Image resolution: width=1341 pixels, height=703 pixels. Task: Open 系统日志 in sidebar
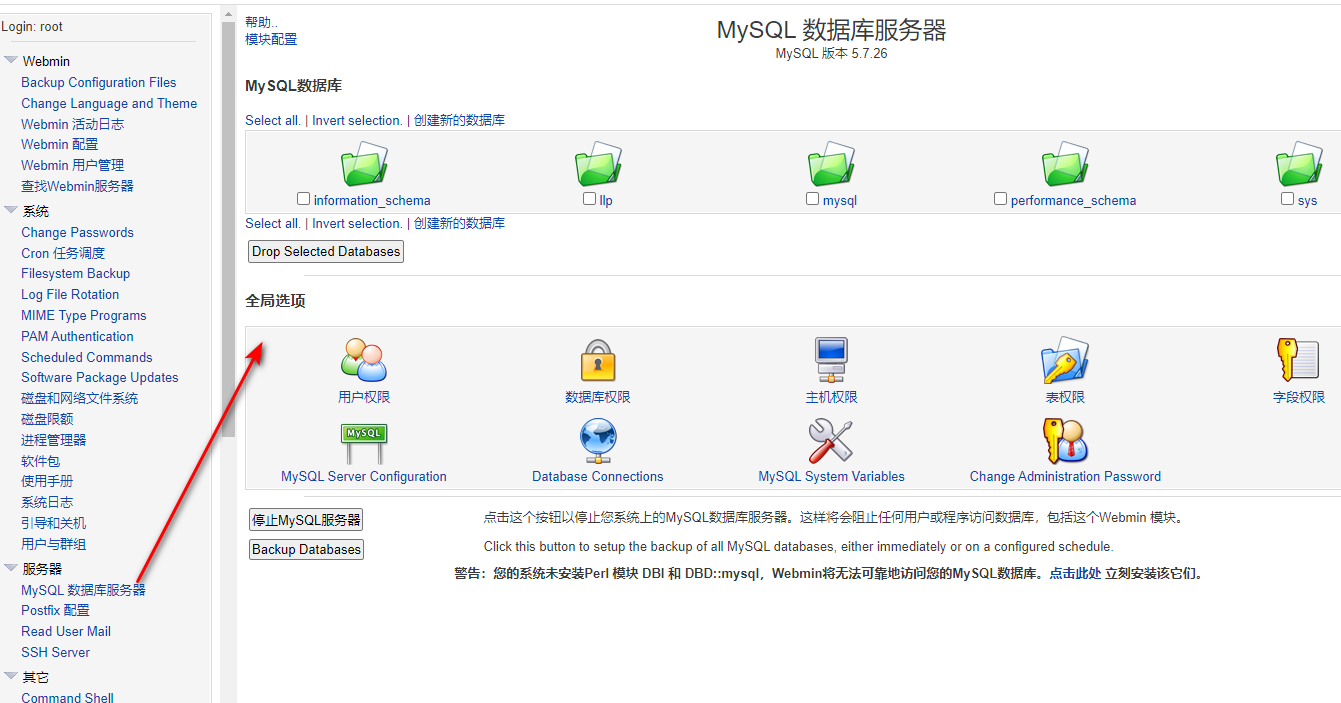[47, 502]
